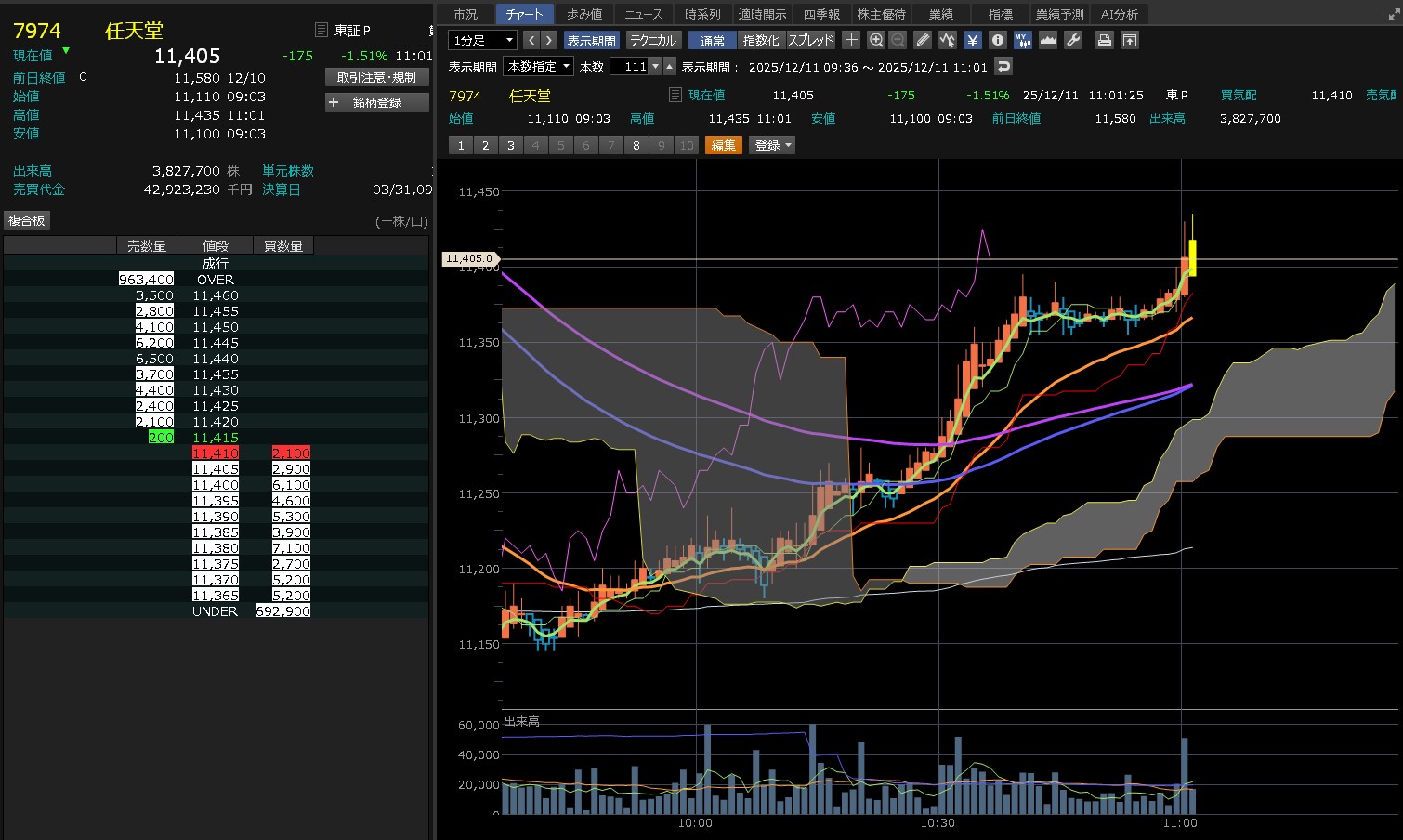Screen dimensions: 1403x840
Task: Open the 登録 dropdown button
Action: tap(772, 145)
